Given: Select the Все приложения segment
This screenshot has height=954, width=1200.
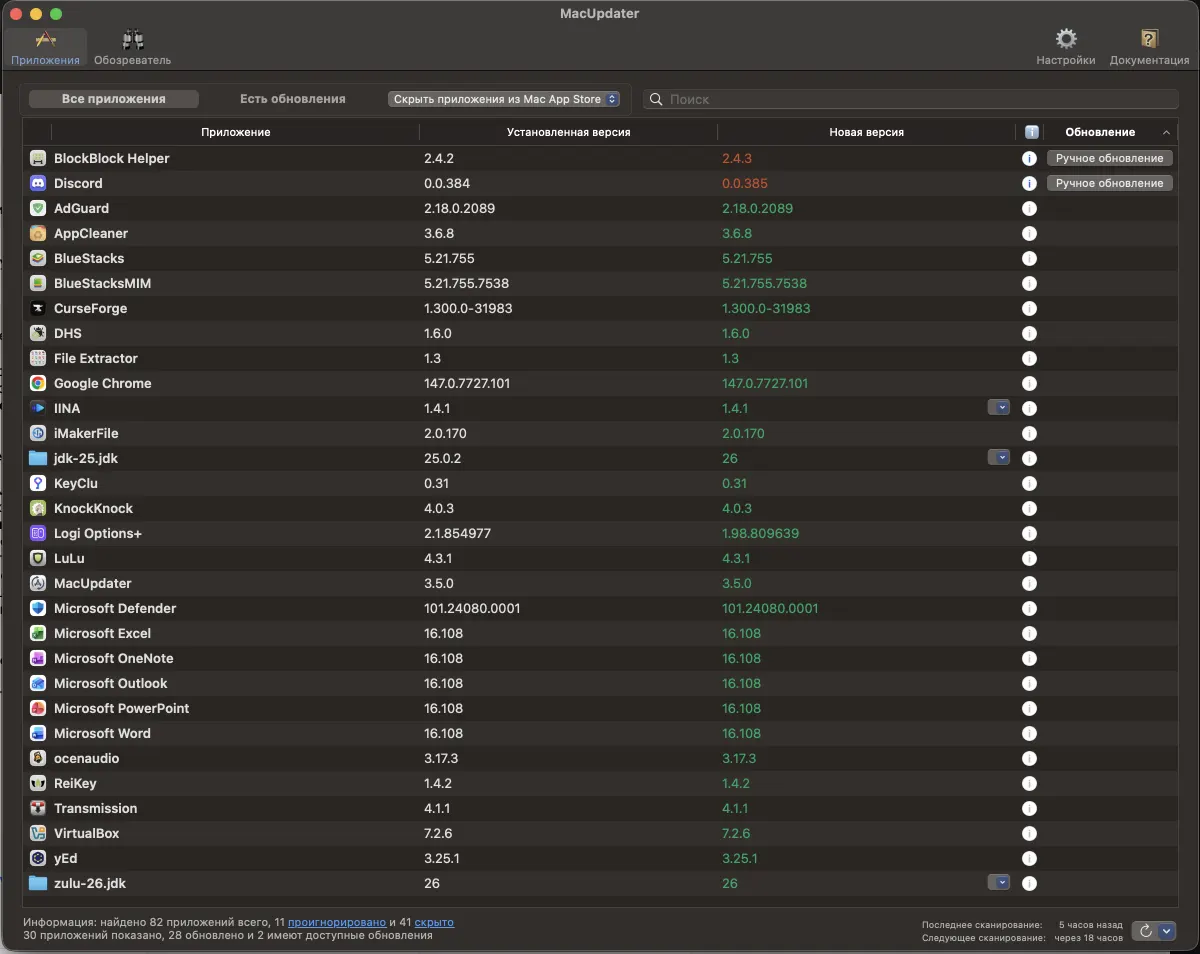Looking at the screenshot, I should (114, 99).
